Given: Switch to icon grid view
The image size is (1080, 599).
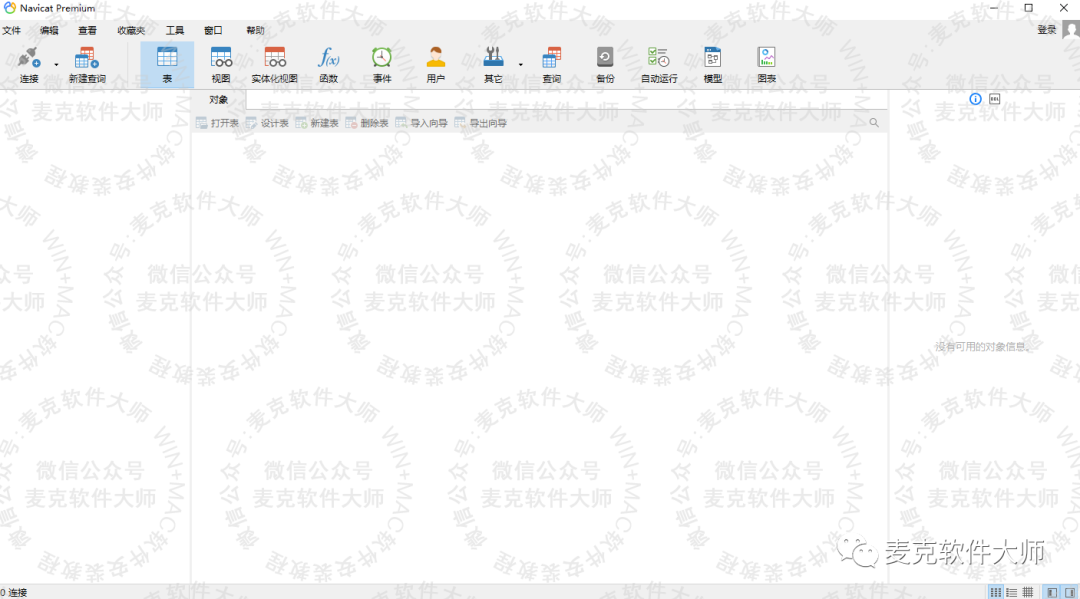Looking at the screenshot, I should [996, 592].
